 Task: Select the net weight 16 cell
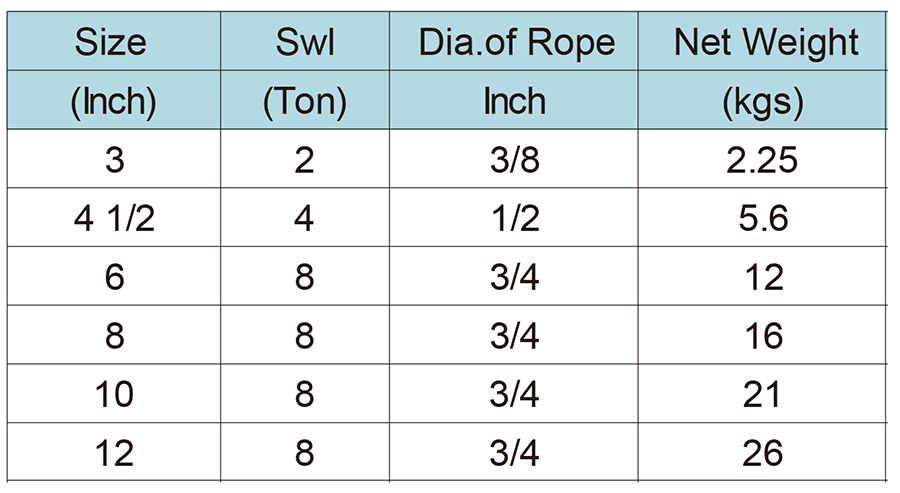(x=762, y=335)
